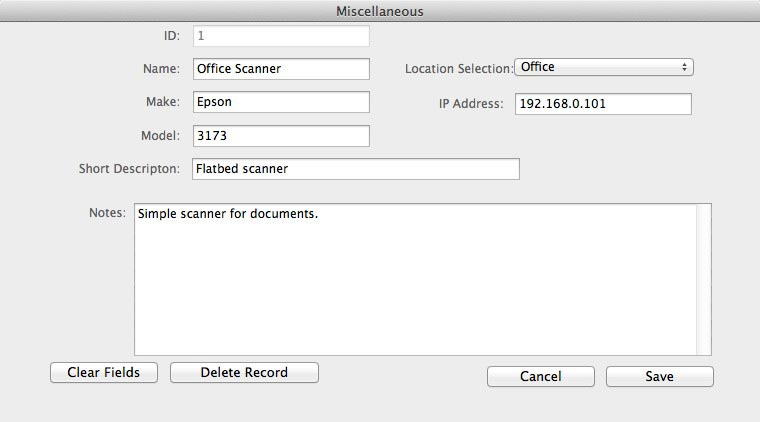Open the Location Selection dropdown
Screen dimensions: 760x422
coord(604,67)
